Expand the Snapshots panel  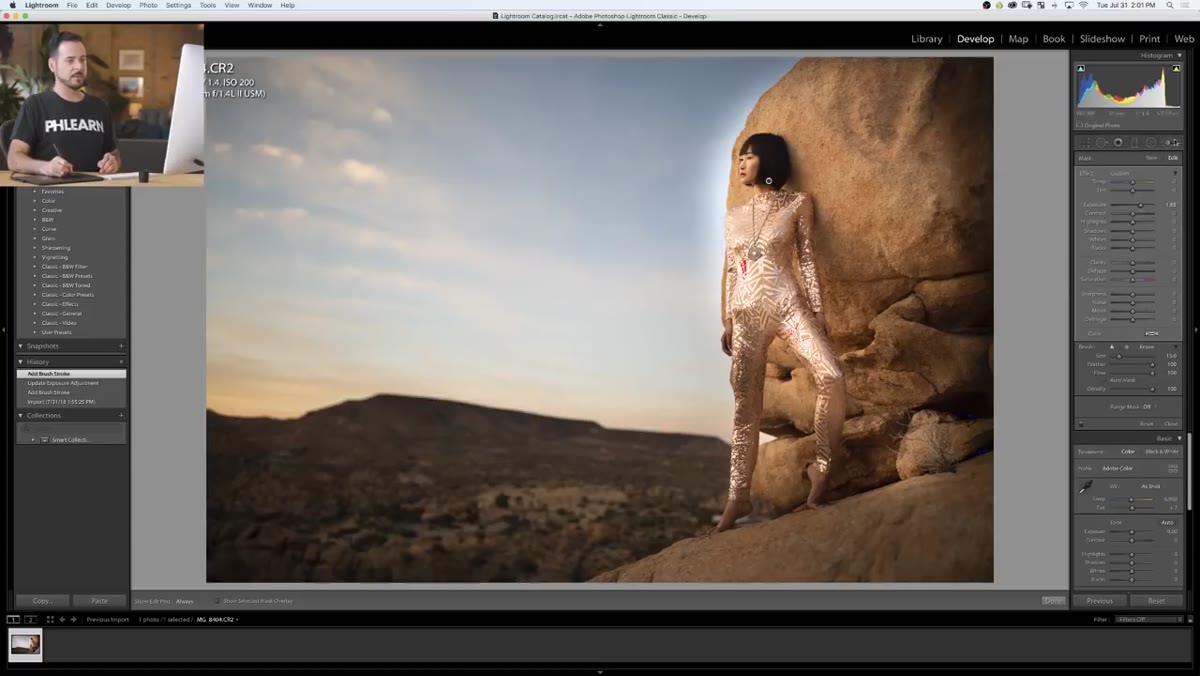(x=21, y=346)
